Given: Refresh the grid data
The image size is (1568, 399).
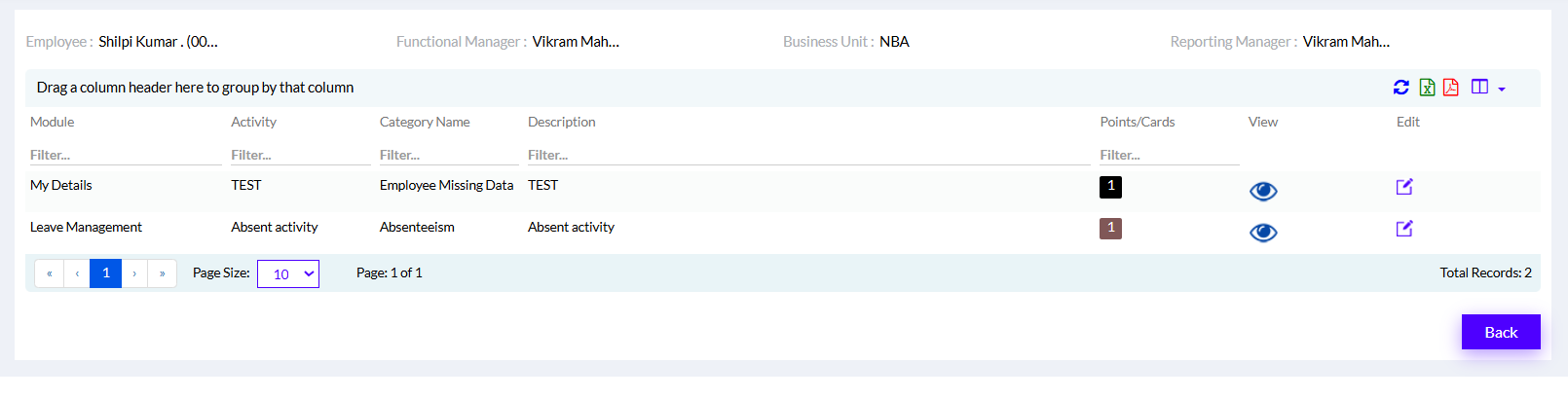Looking at the screenshot, I should click(x=1400, y=88).
